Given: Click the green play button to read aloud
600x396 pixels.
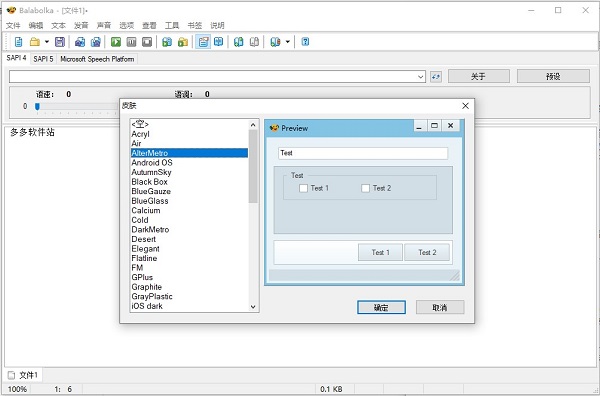Looking at the screenshot, I should 116,42.
